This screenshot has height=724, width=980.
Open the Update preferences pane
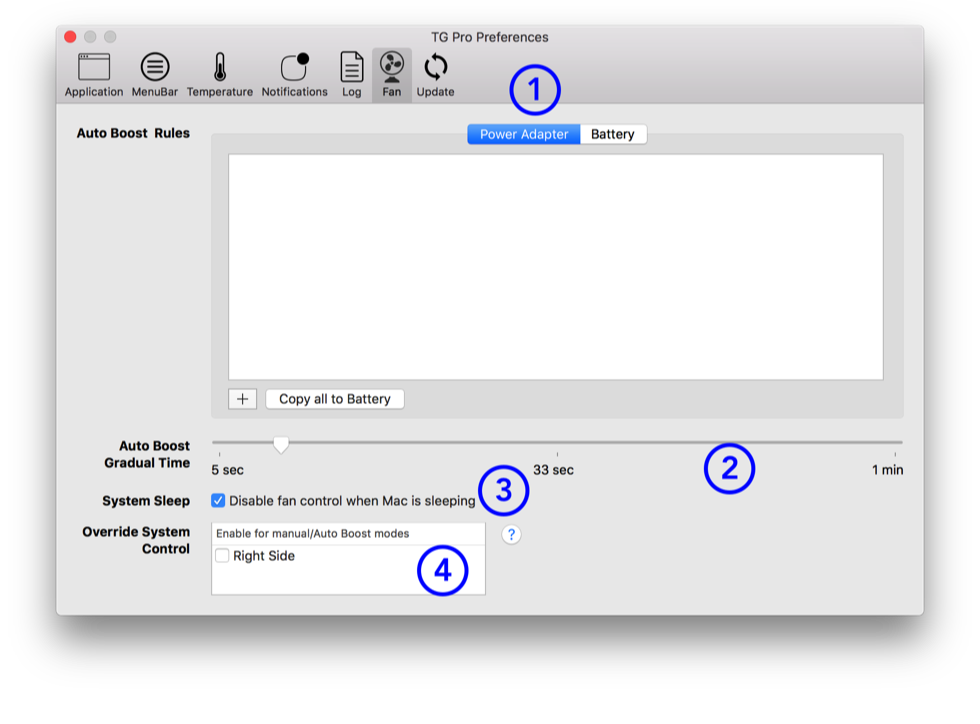(x=435, y=75)
